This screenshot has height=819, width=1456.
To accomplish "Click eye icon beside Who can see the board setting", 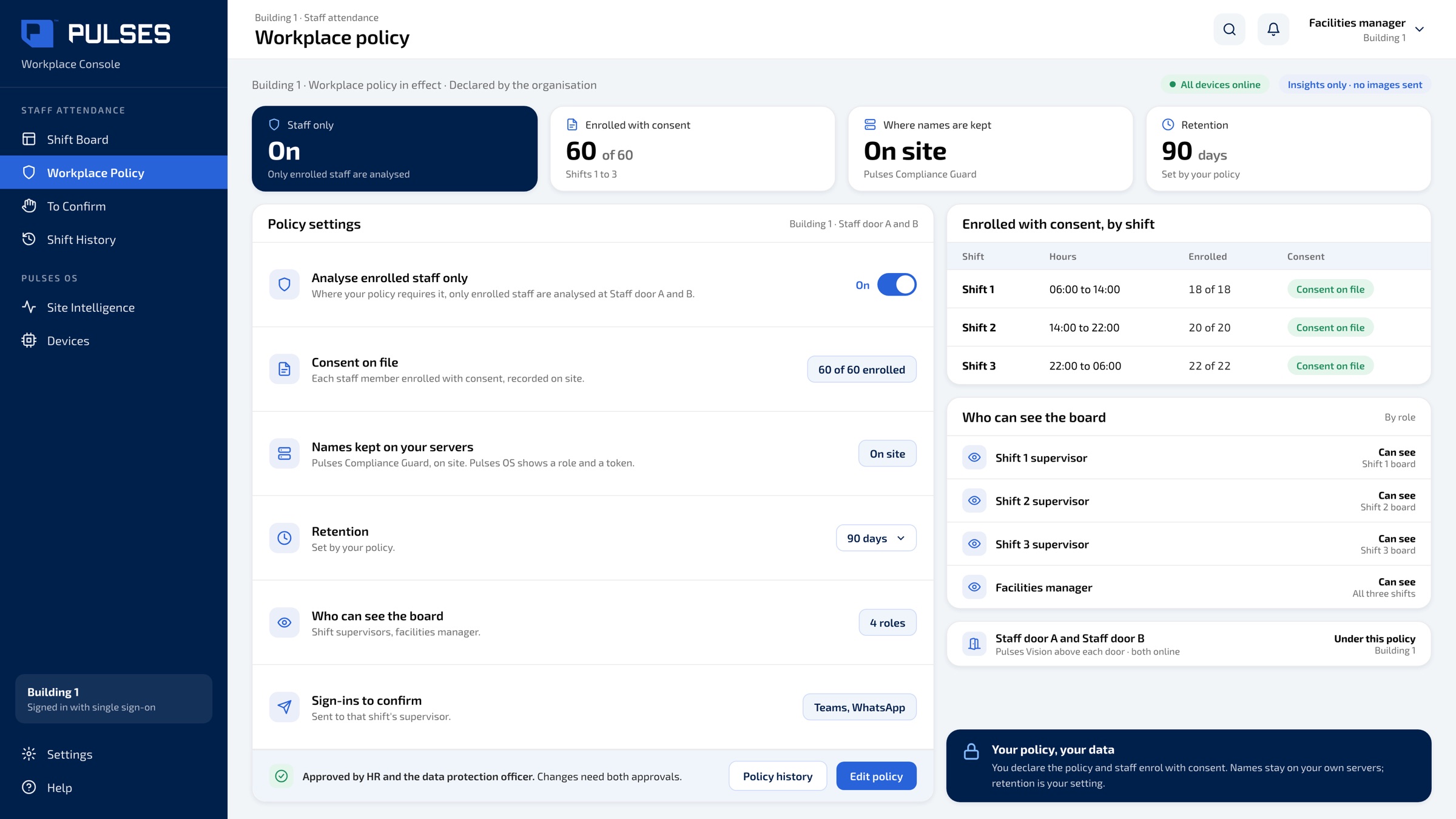I will point(284,622).
